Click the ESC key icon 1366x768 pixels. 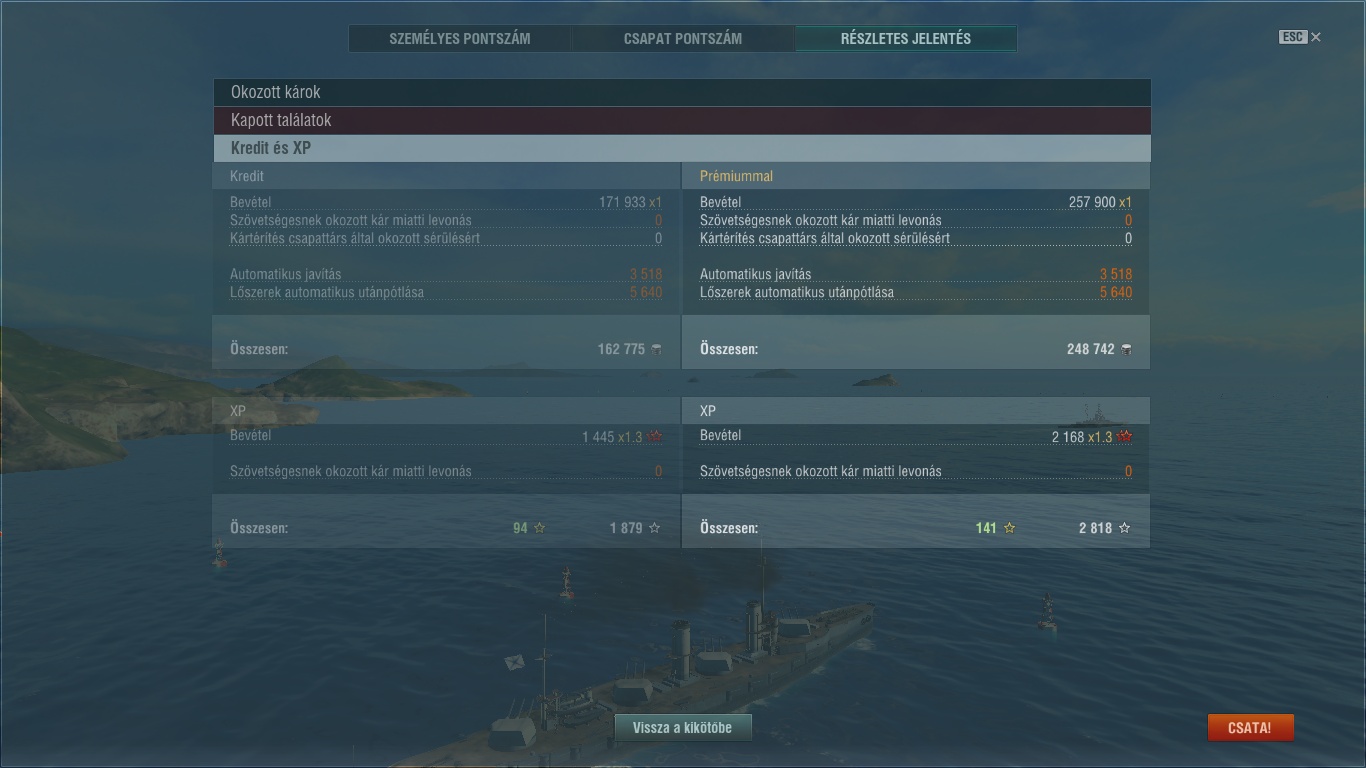1292,37
